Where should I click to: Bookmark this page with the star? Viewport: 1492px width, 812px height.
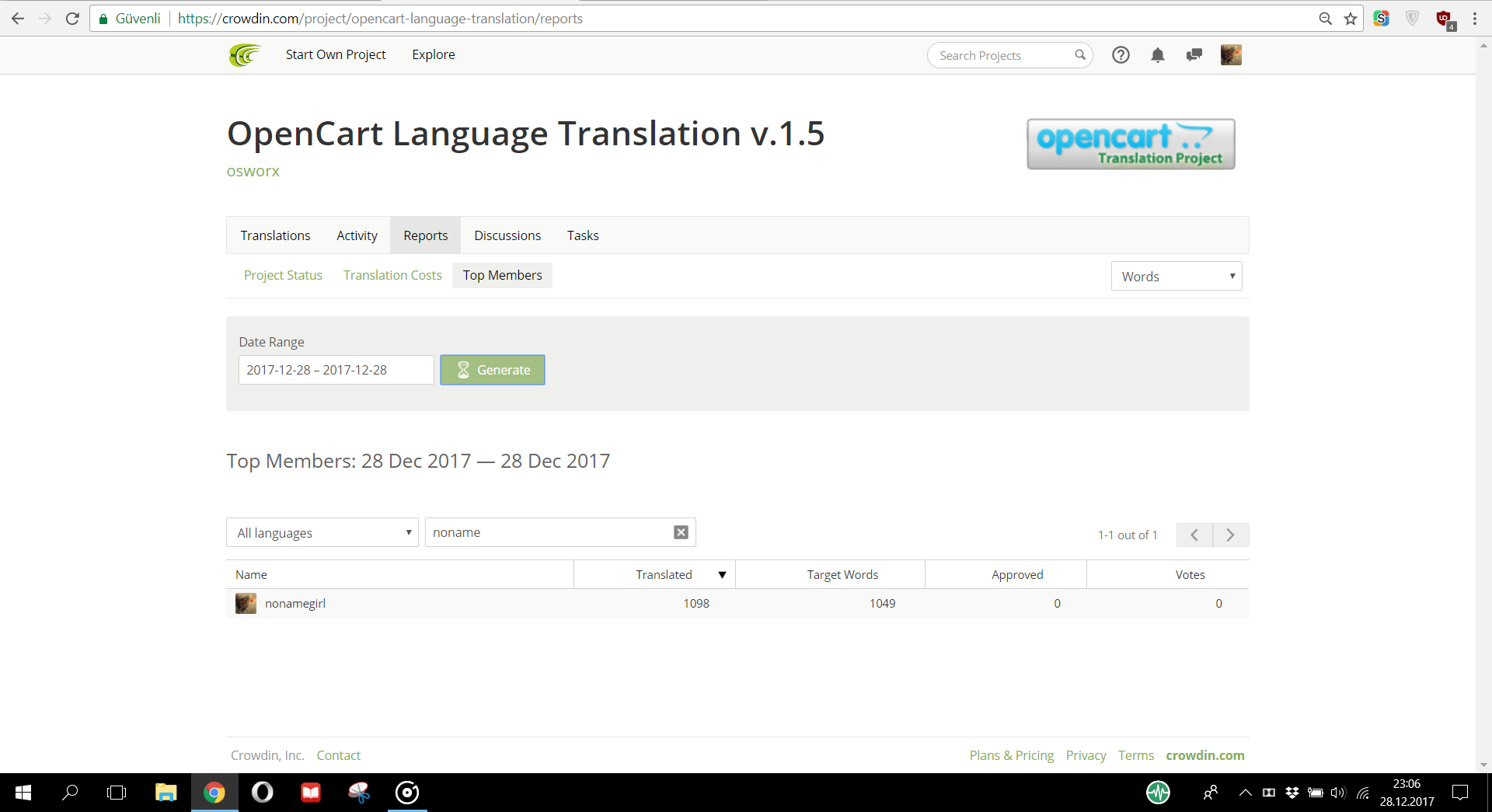(x=1351, y=19)
